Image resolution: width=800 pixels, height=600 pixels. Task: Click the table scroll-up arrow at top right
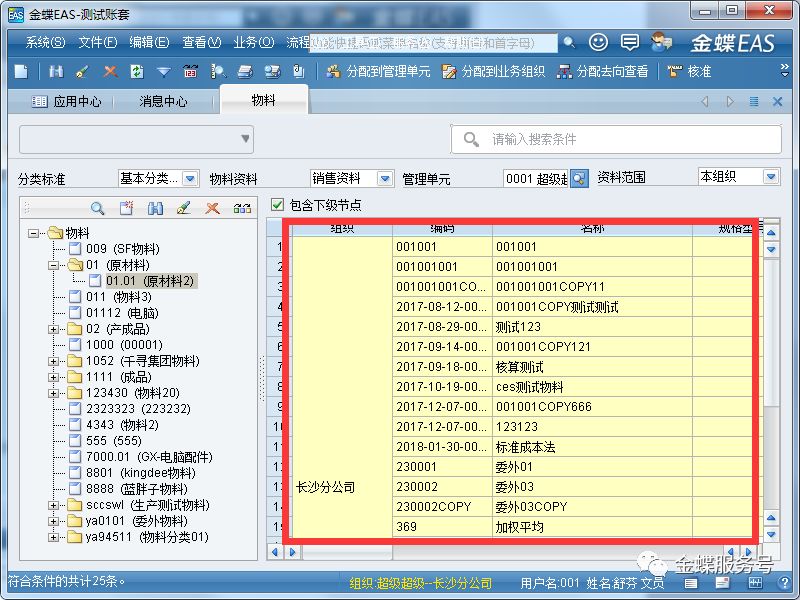click(x=771, y=233)
